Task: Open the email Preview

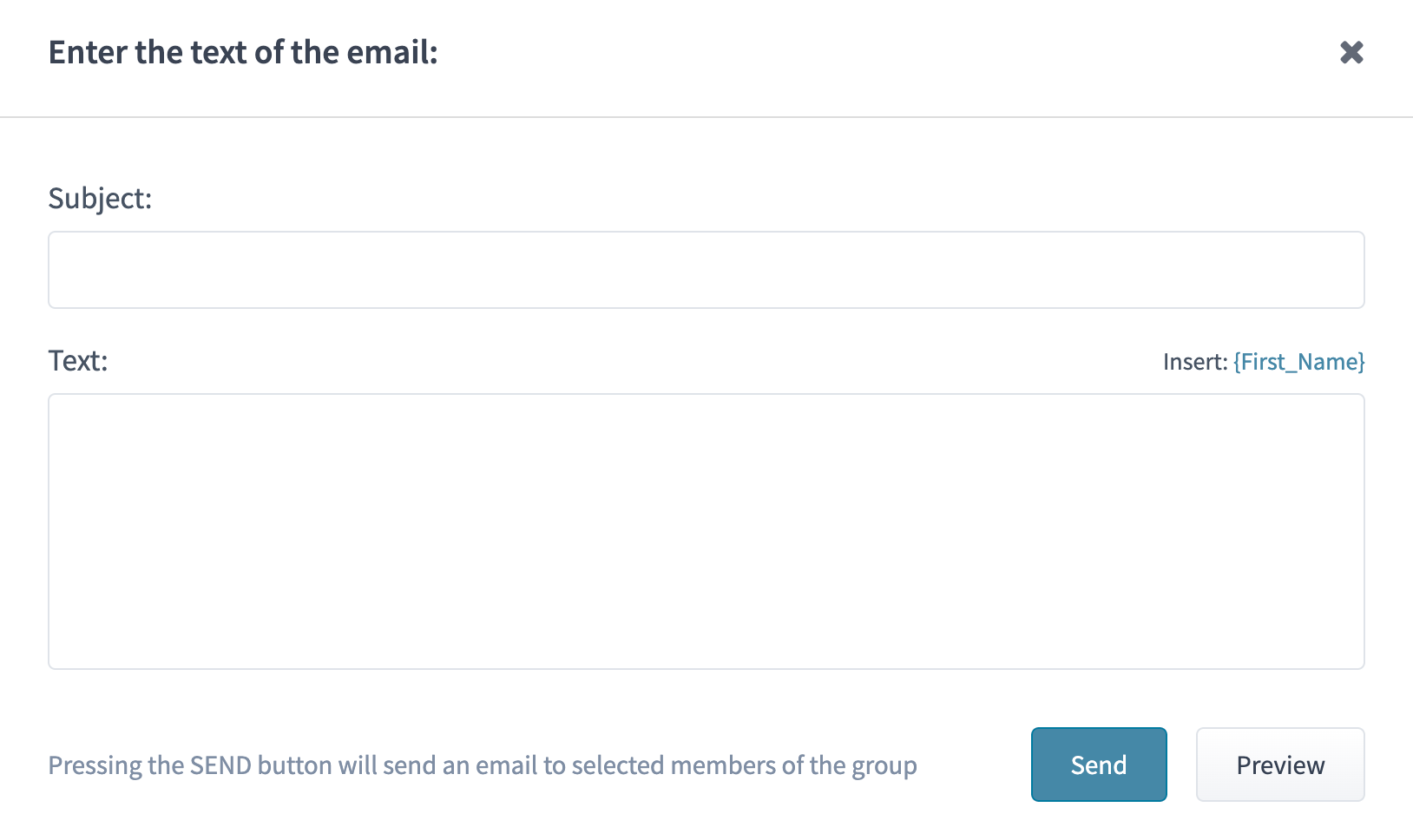Action: coord(1279,765)
